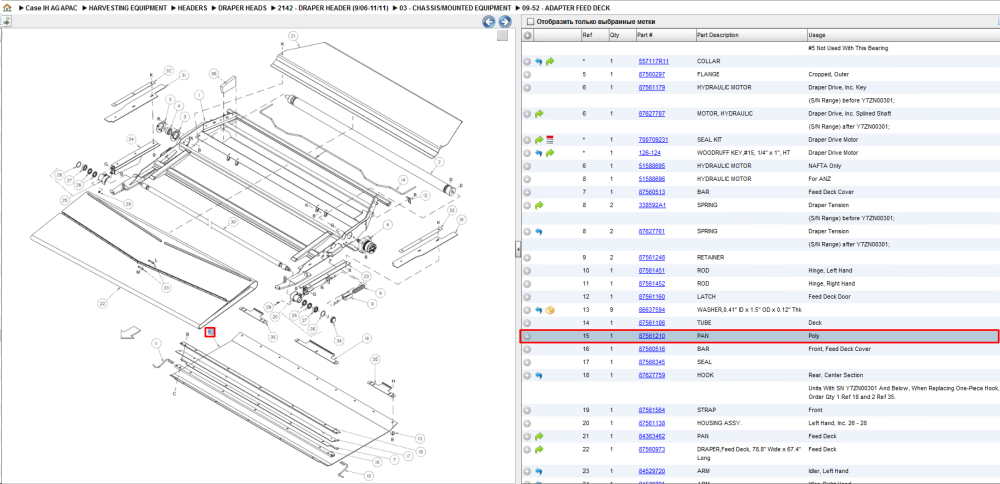Add STRAP 87561564 with its plus icon
This screenshot has width=1000, height=484.
(x=527, y=410)
